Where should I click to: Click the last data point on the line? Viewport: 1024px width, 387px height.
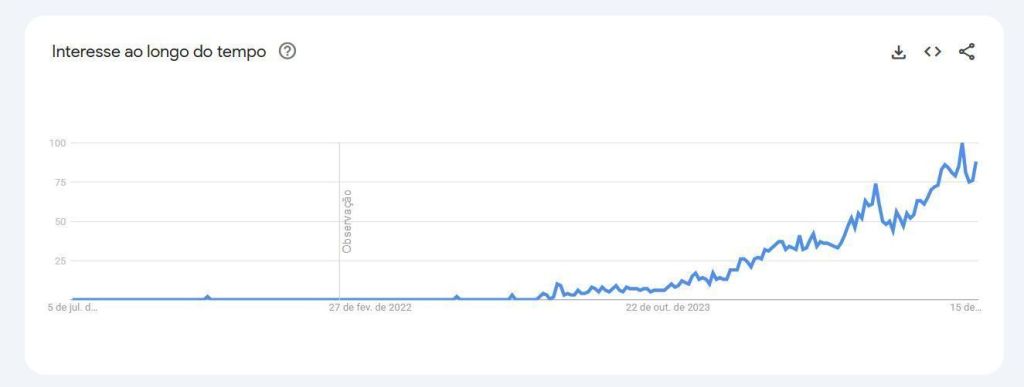click(x=976, y=162)
